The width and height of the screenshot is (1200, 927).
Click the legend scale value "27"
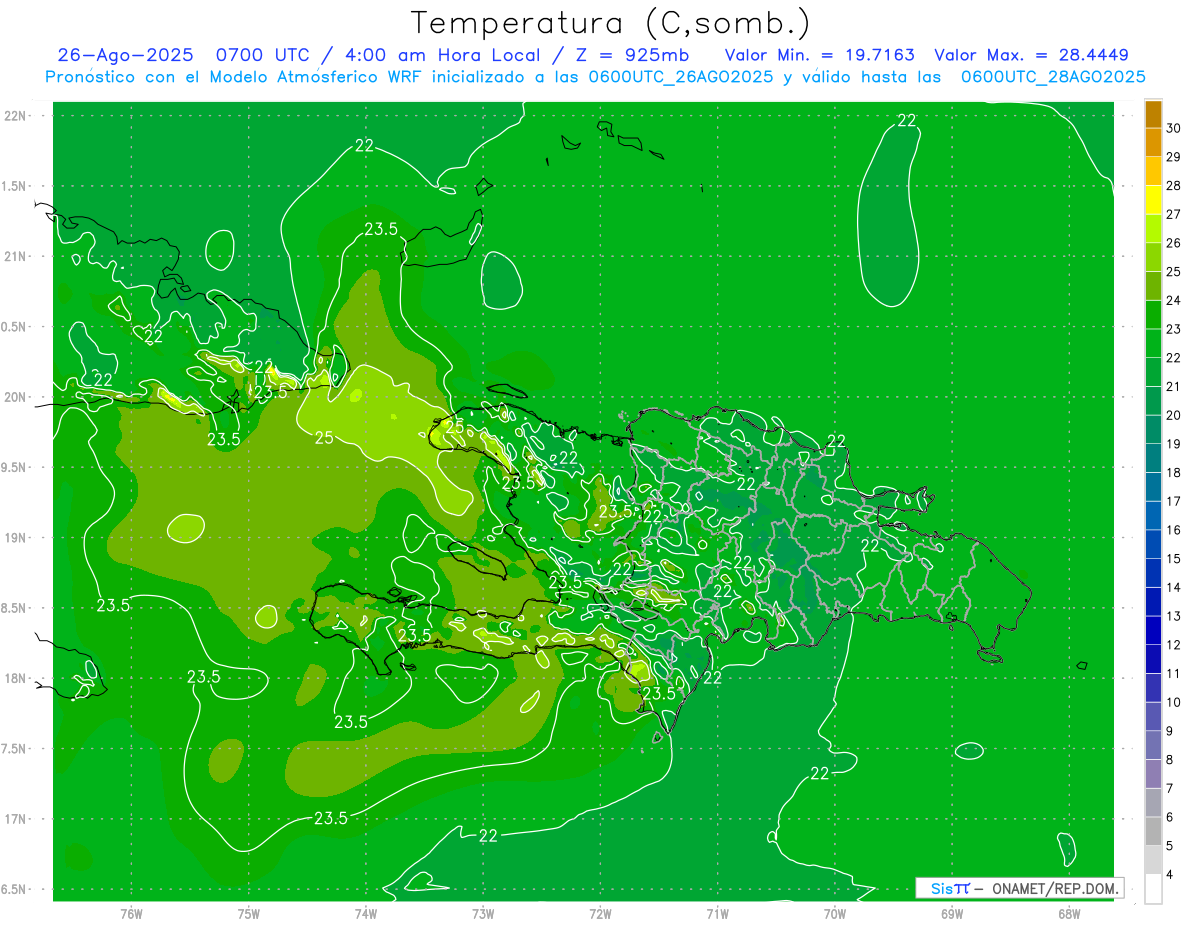1173,214
